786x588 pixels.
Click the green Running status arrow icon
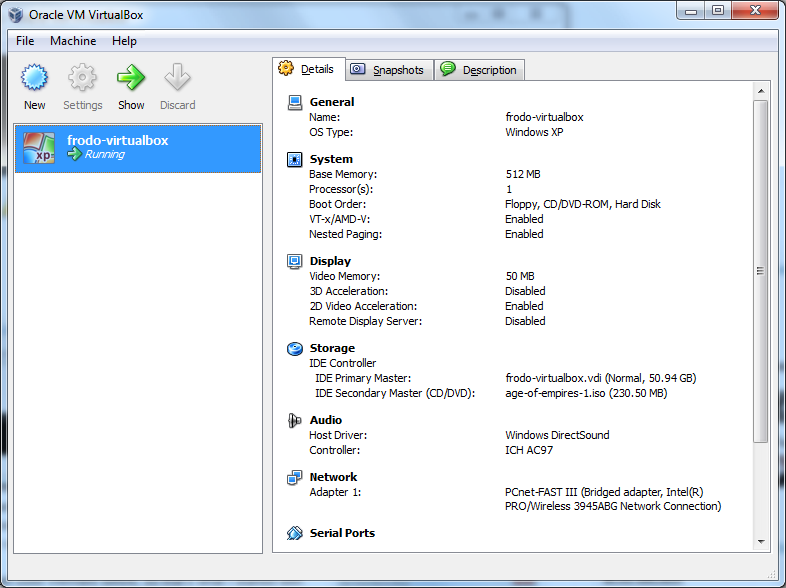pos(74,154)
